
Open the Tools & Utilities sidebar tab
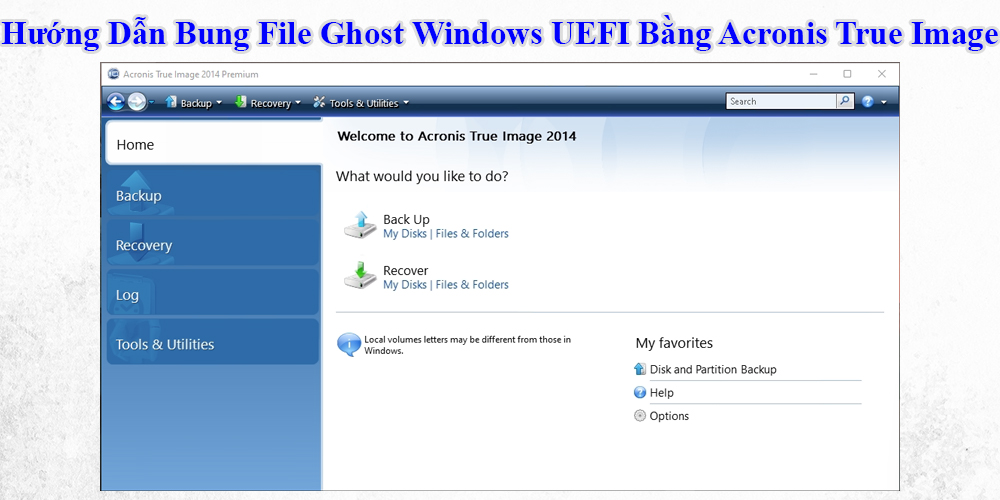click(213, 344)
